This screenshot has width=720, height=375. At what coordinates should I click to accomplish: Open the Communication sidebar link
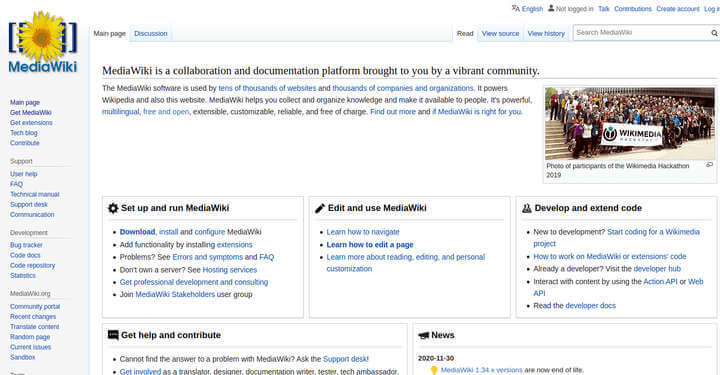tap(32, 214)
